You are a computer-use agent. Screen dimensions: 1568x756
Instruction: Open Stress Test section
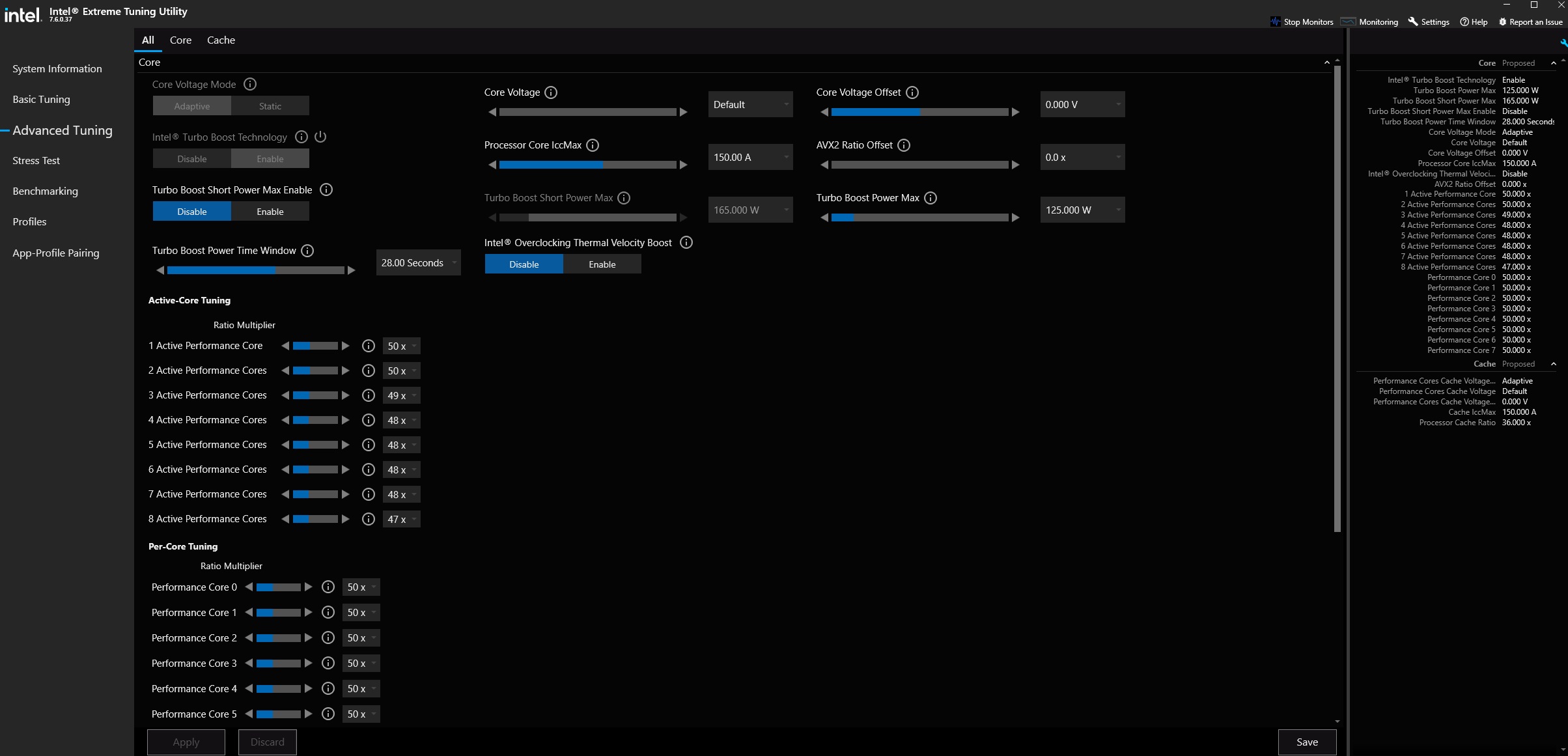click(36, 160)
